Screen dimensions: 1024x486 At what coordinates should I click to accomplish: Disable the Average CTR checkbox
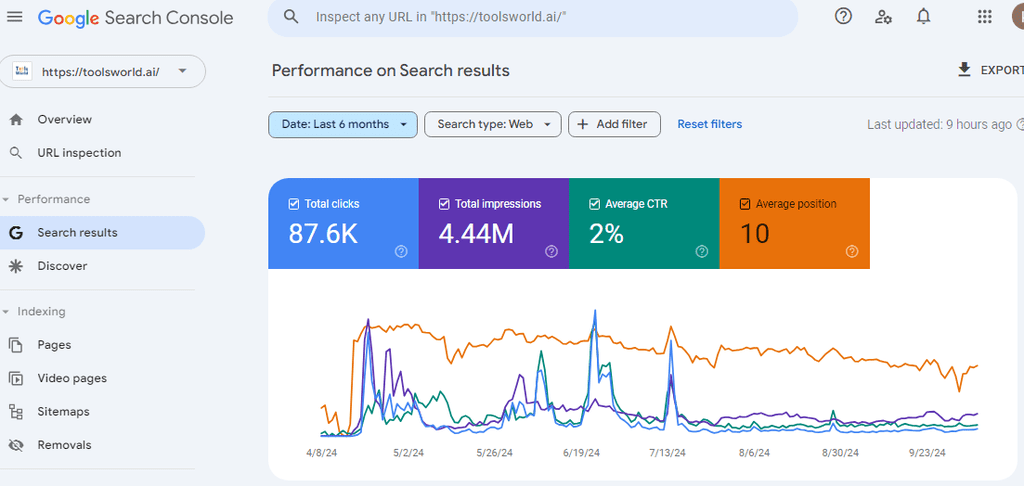pyautogui.click(x=594, y=204)
